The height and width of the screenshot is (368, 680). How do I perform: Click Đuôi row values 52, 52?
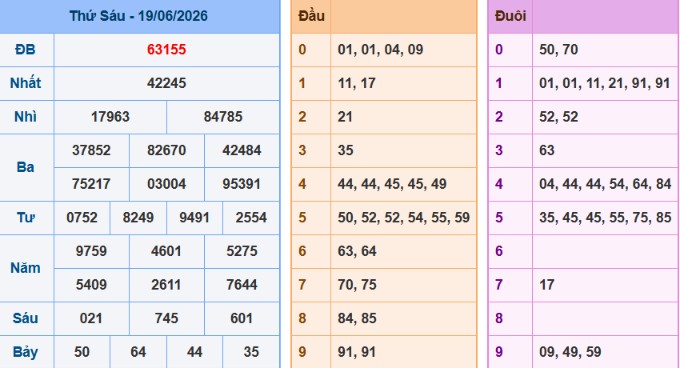pos(559,117)
